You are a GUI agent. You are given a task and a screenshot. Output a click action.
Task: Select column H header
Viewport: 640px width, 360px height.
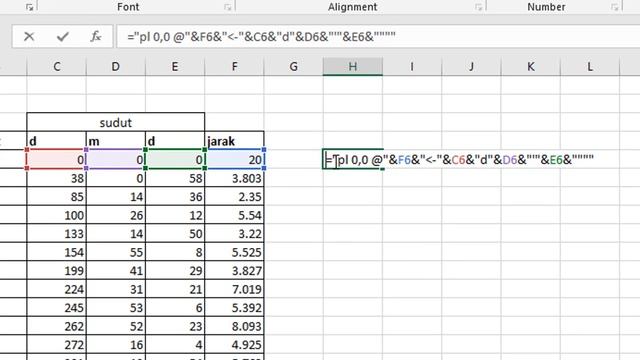click(x=353, y=67)
